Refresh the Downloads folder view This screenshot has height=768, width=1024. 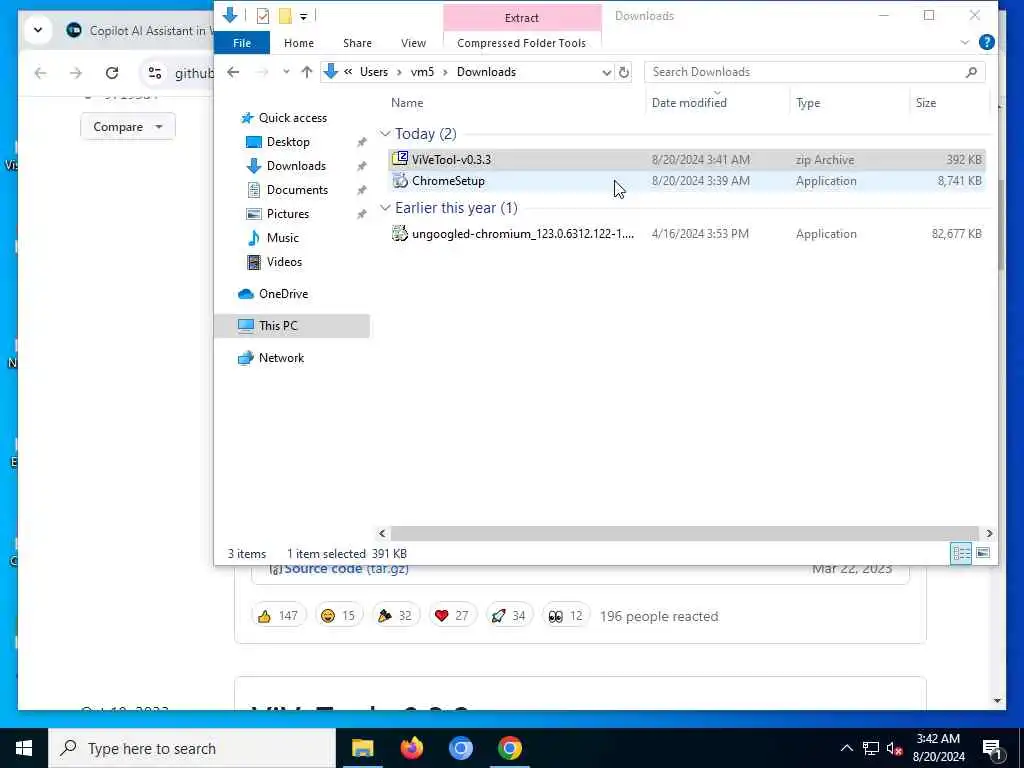(x=624, y=72)
